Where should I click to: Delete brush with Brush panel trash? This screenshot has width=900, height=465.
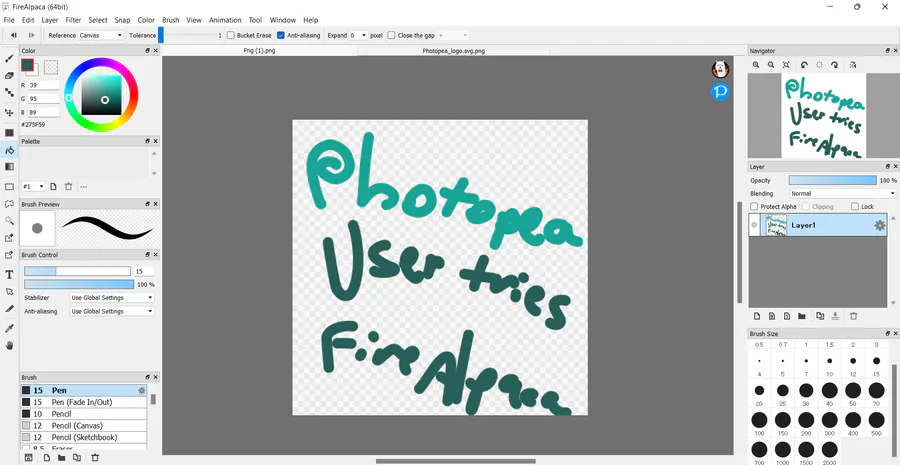coord(95,458)
